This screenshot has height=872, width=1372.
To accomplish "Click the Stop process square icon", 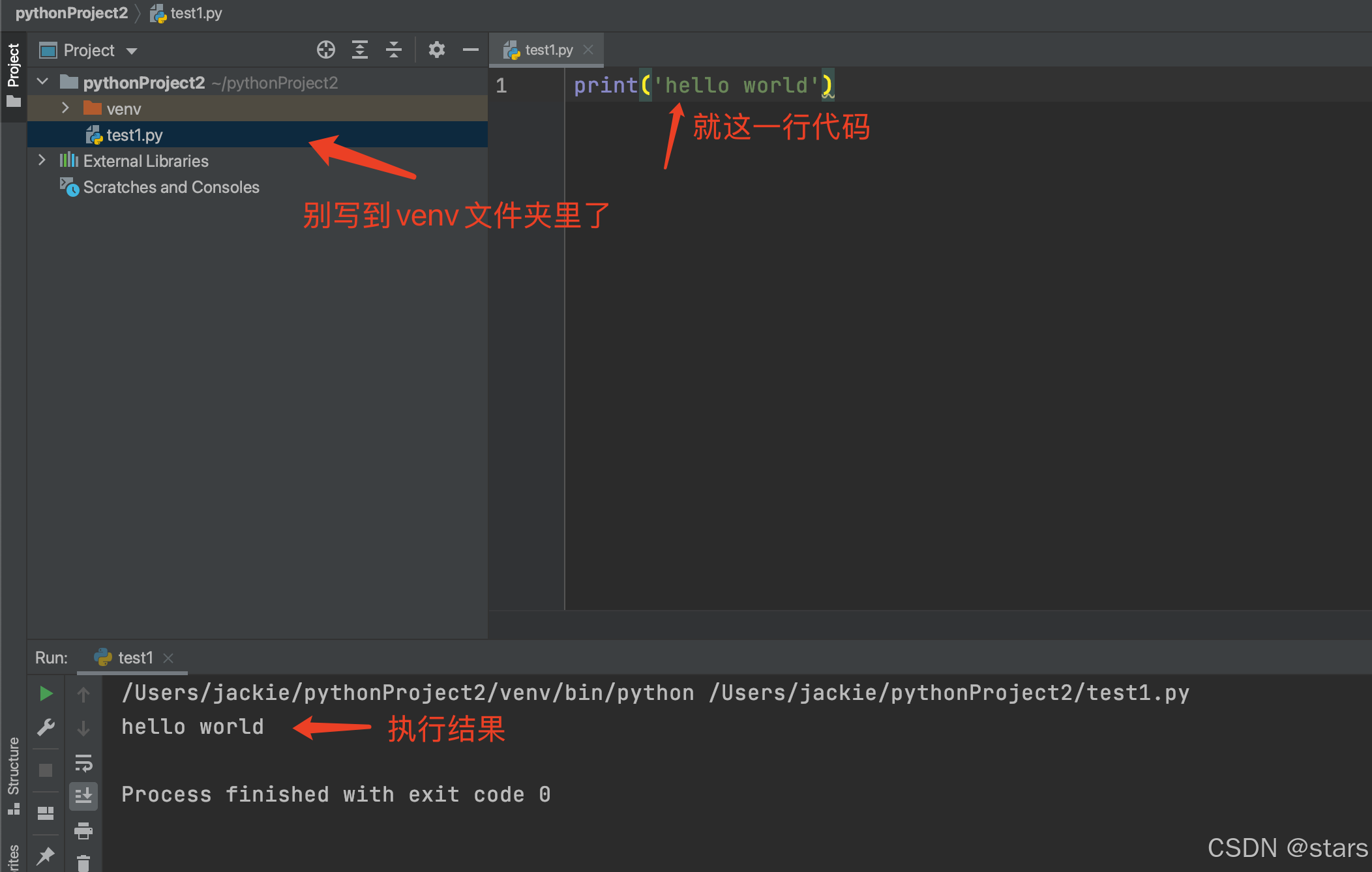I will [x=46, y=770].
